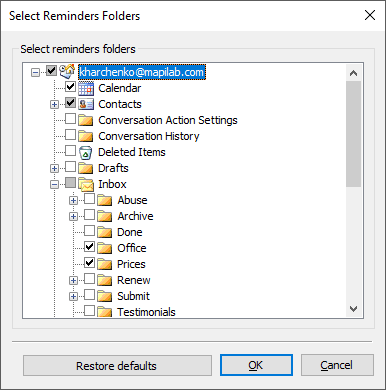386x390 pixels.
Task: Select the Office folder label
Action: [x=132, y=248]
